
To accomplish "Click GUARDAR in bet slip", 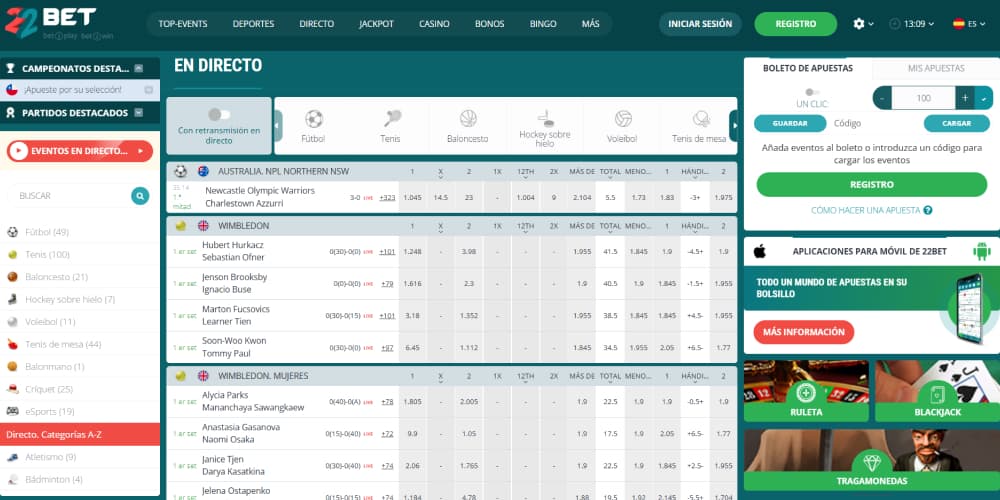I will (790, 124).
